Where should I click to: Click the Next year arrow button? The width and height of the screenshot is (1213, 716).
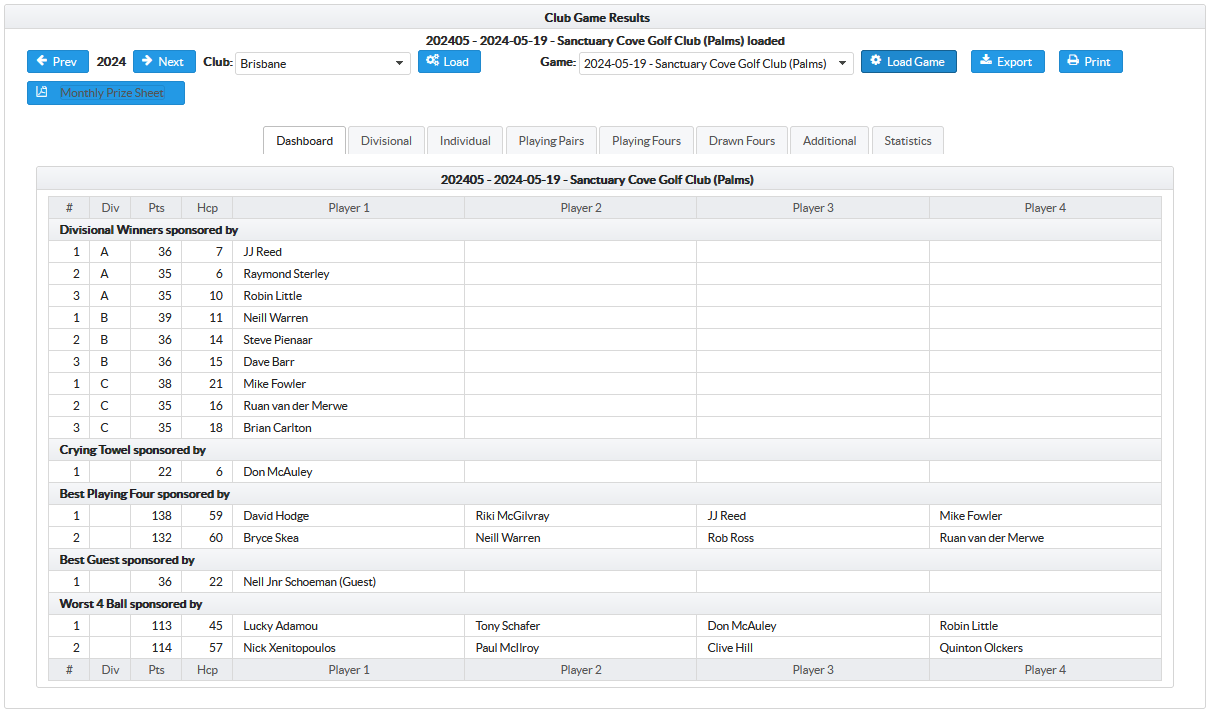pos(164,62)
